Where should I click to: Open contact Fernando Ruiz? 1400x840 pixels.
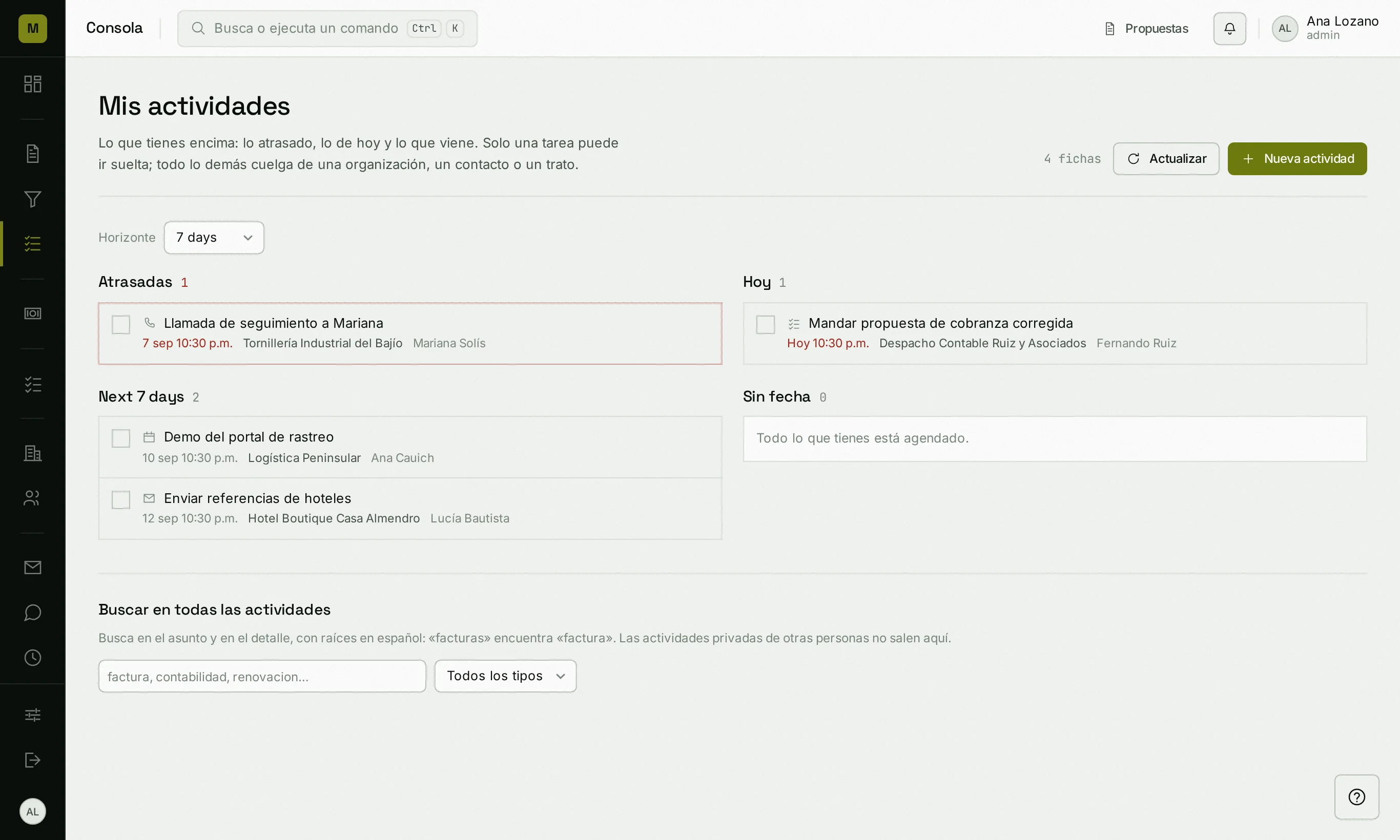(1136, 343)
